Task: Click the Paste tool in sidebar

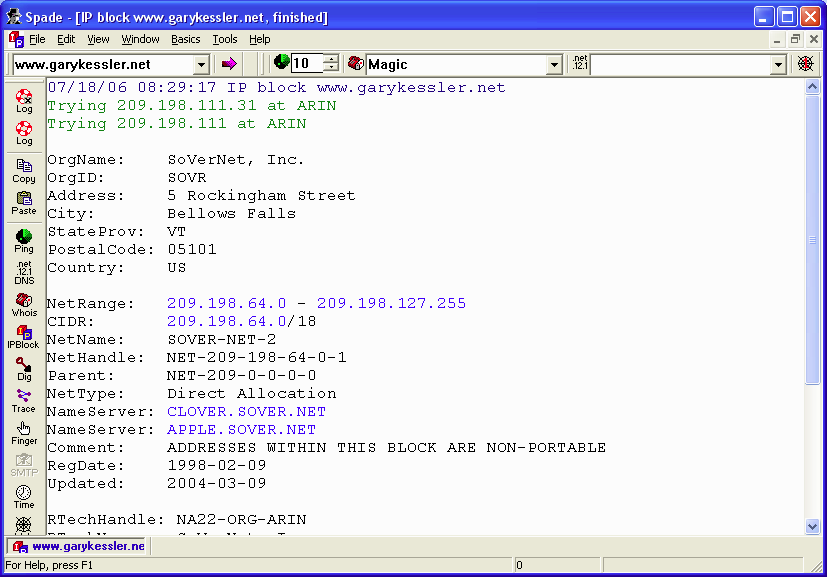Action: (x=24, y=204)
